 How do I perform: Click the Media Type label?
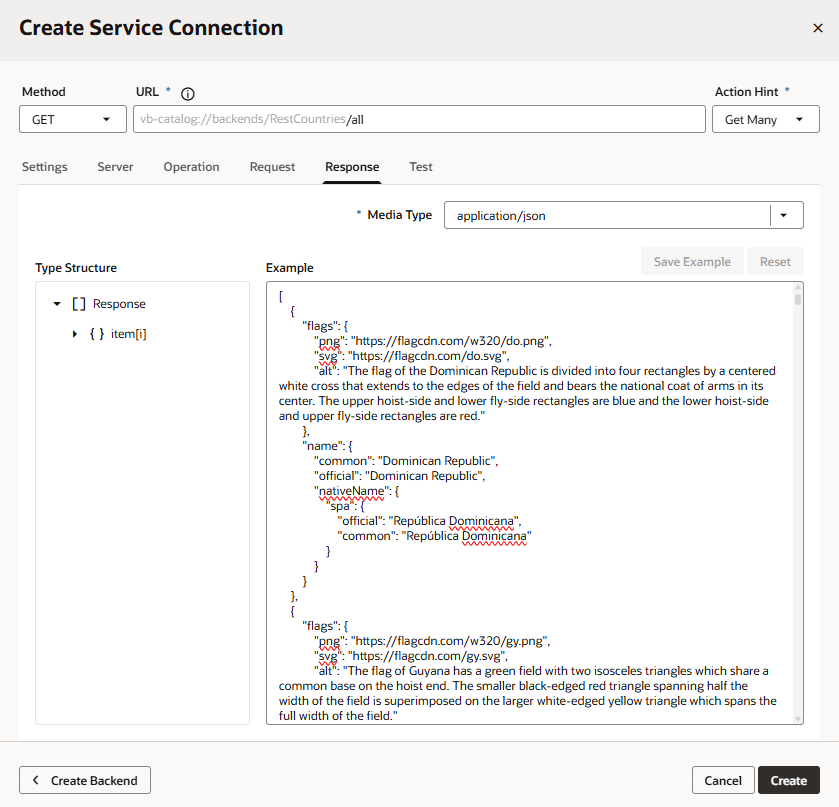tap(400, 215)
